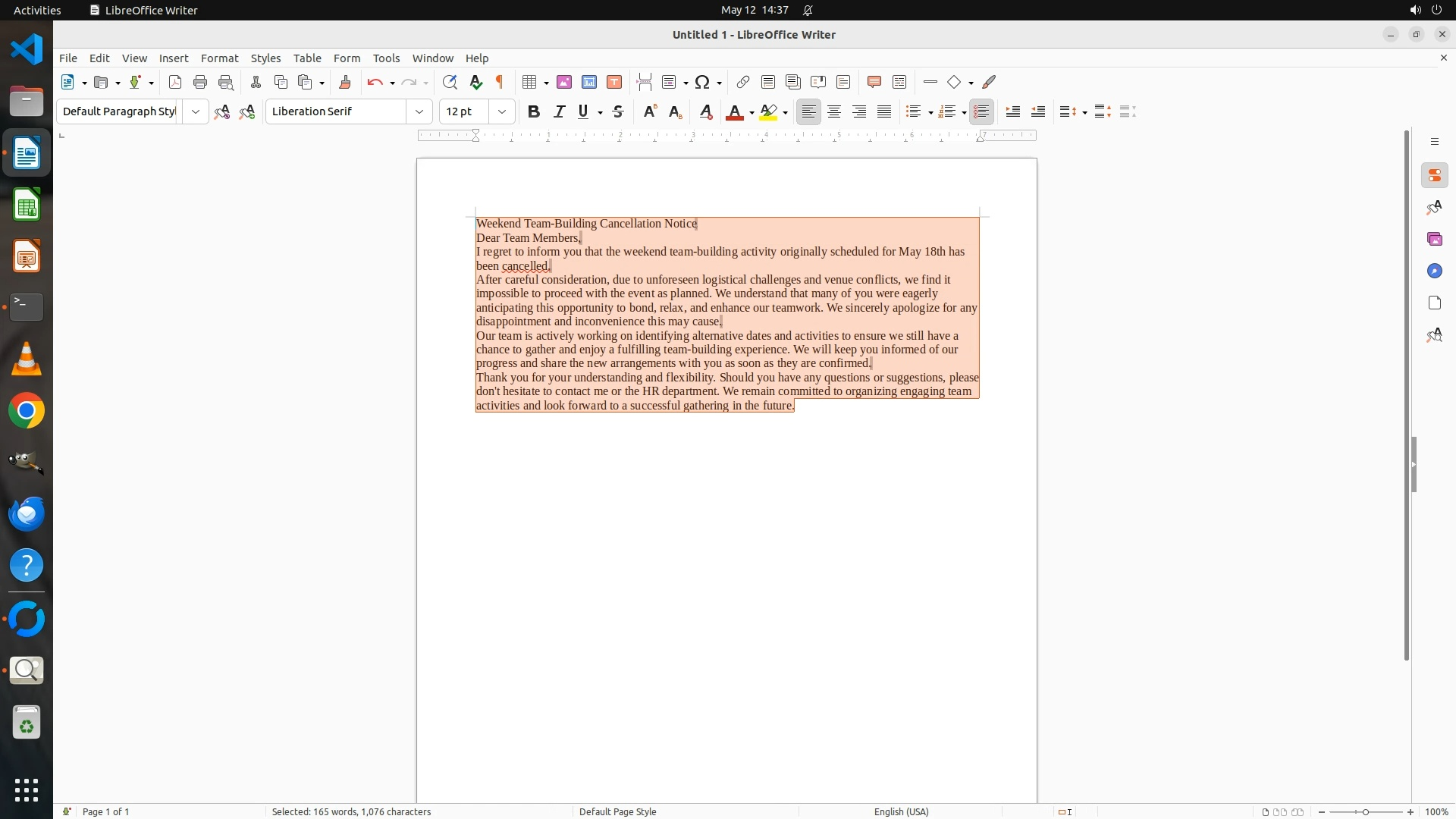This screenshot has width=1456, height=819.
Task: Click the zoom slider in status bar
Action: (x=1366, y=811)
